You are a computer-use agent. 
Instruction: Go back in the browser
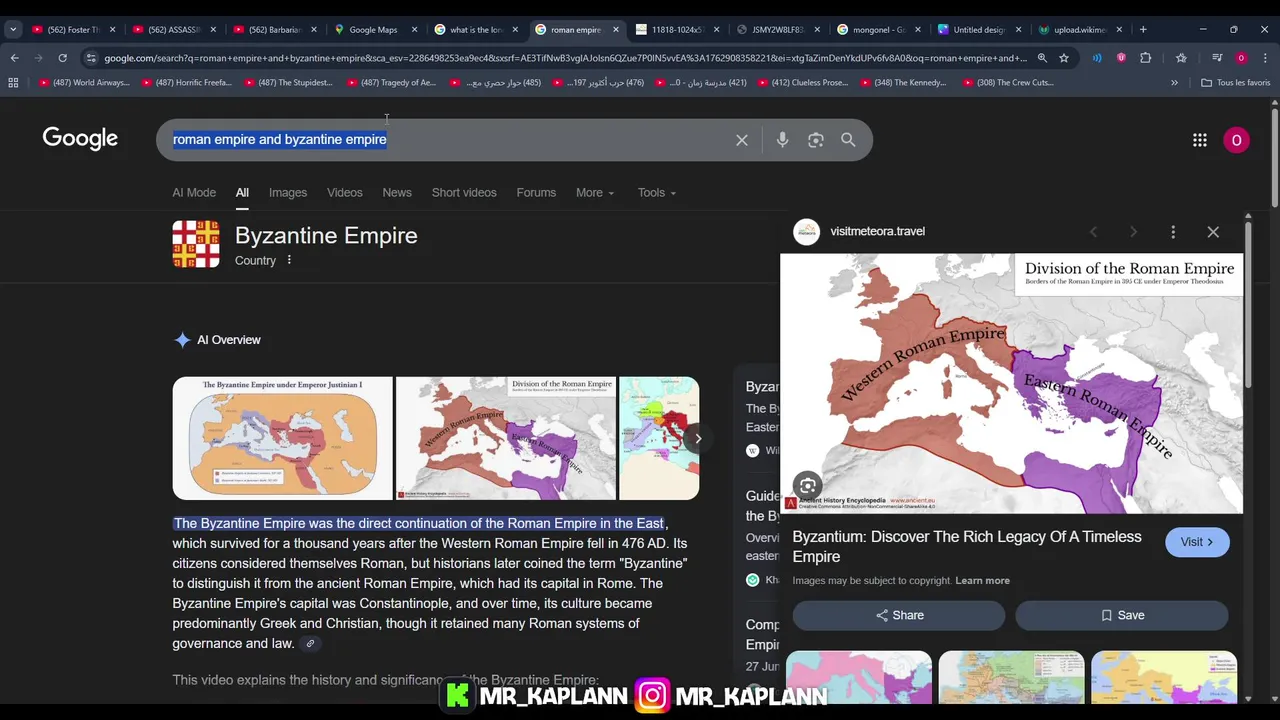15,58
